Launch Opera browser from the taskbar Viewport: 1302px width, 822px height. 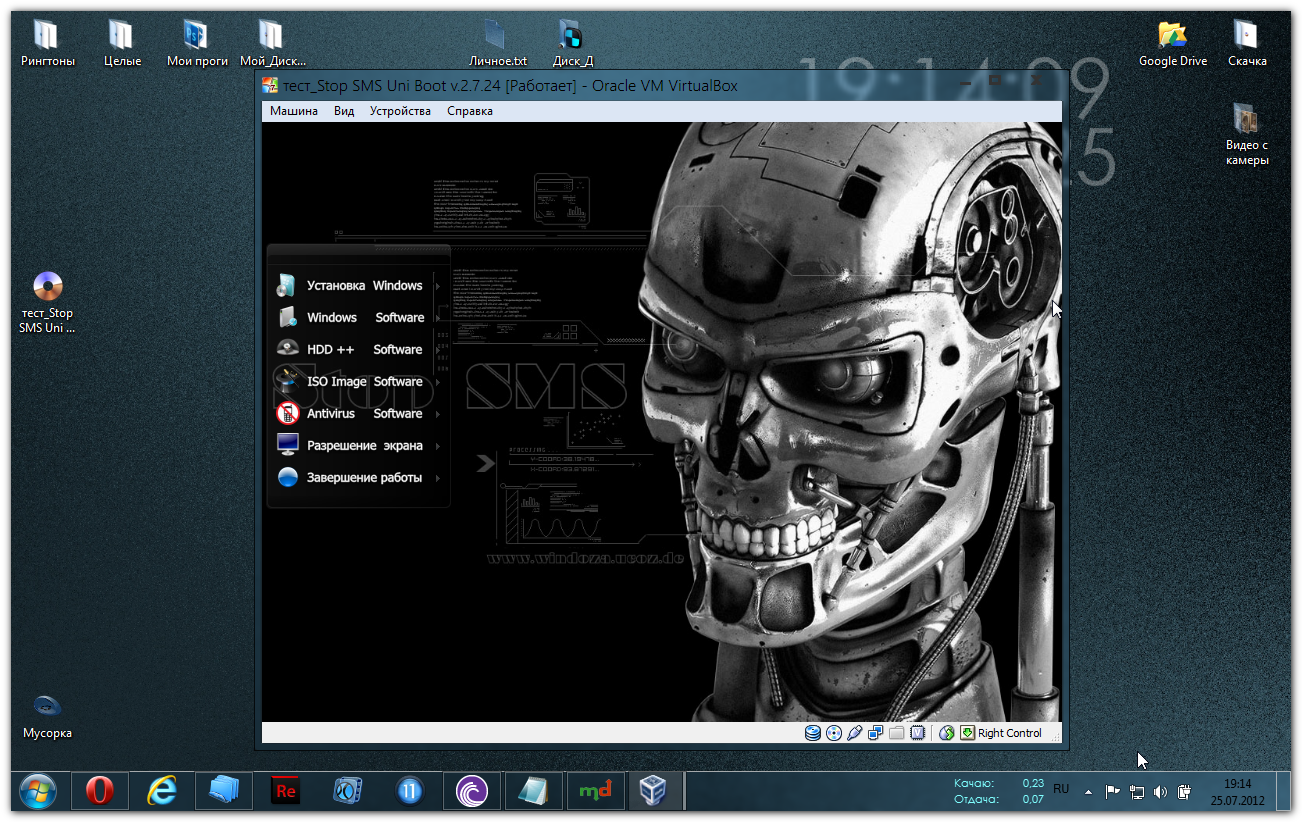tap(99, 791)
